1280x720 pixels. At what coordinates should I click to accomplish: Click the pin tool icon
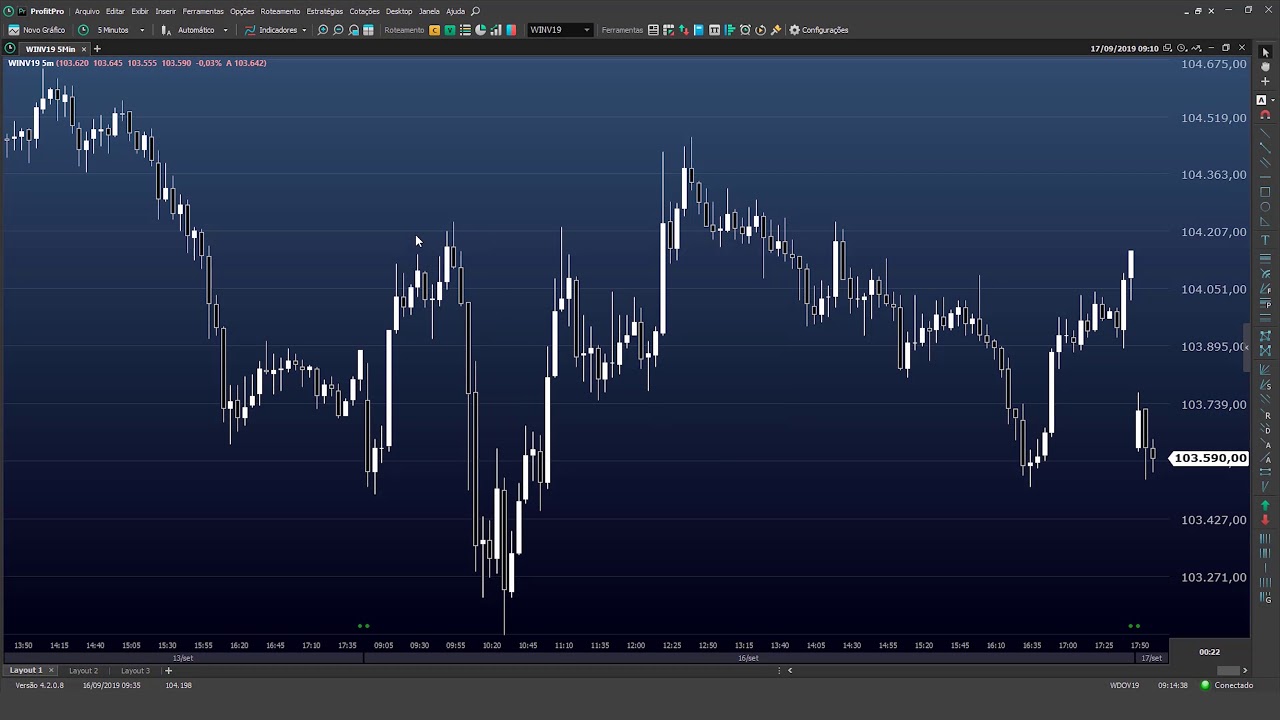pyautogui.click(x=775, y=30)
